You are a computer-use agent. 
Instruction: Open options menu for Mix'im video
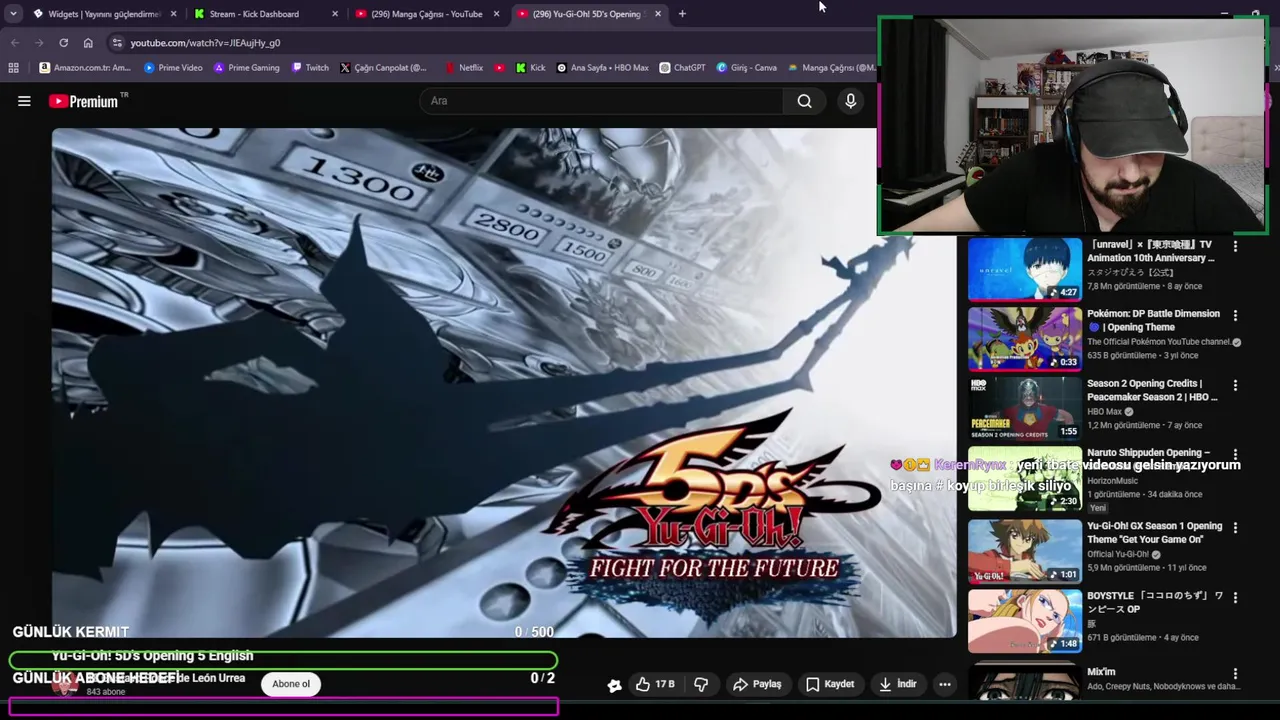coord(1235,674)
